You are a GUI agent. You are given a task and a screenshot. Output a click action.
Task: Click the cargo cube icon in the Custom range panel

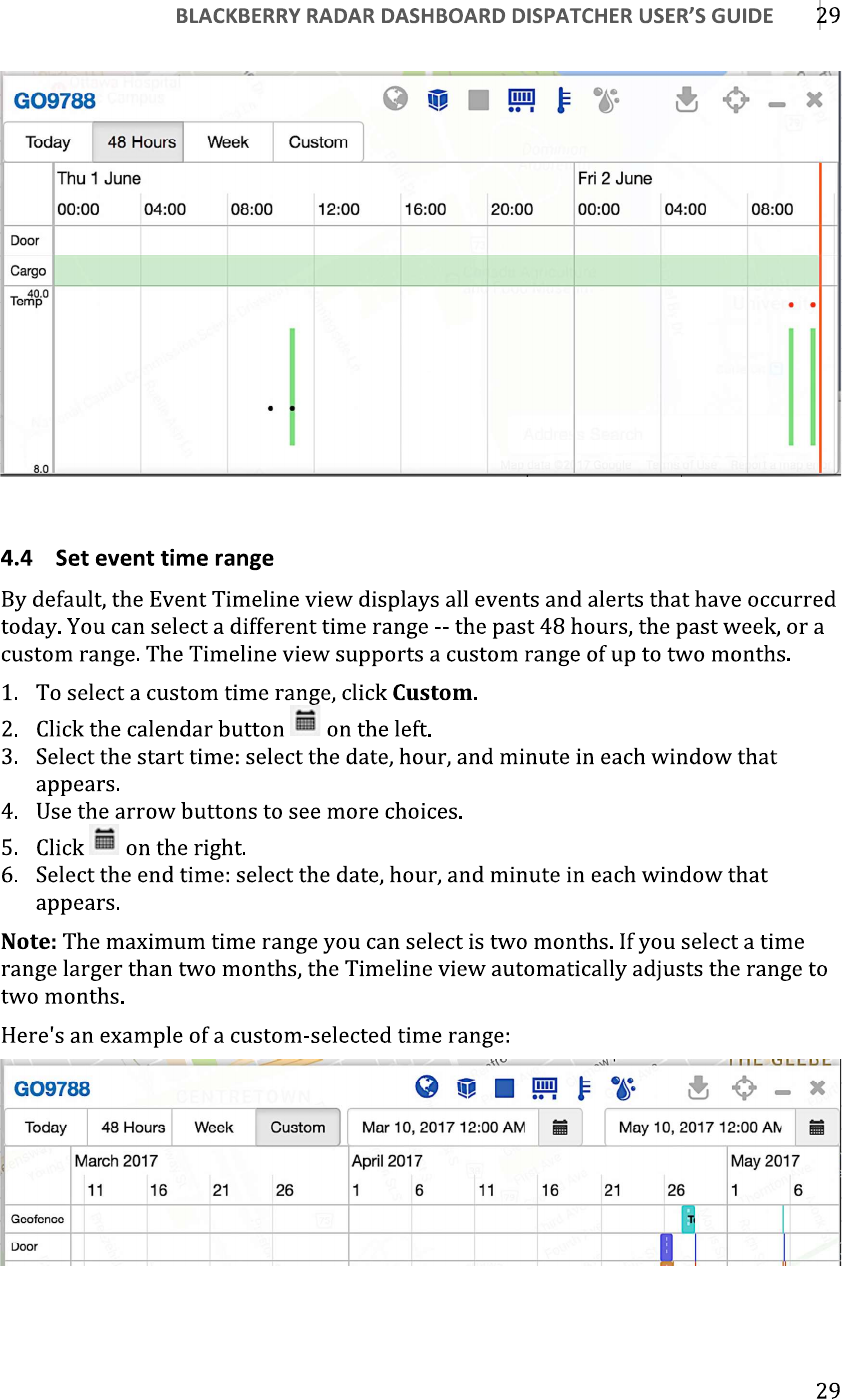[x=466, y=1088]
